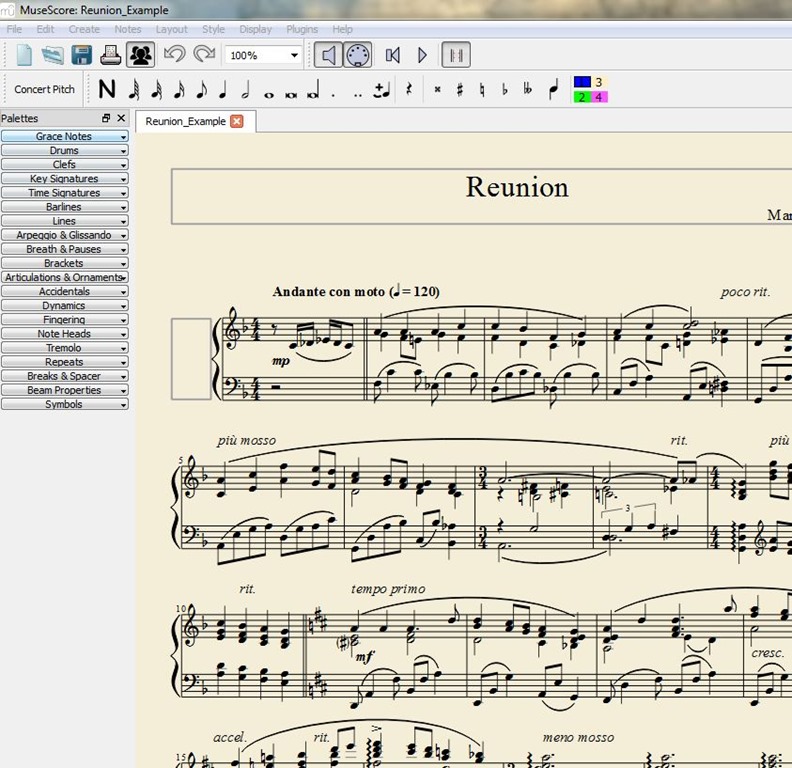The height and width of the screenshot is (768, 792).
Task: Click the undo arrow icon
Action: click(x=174, y=55)
